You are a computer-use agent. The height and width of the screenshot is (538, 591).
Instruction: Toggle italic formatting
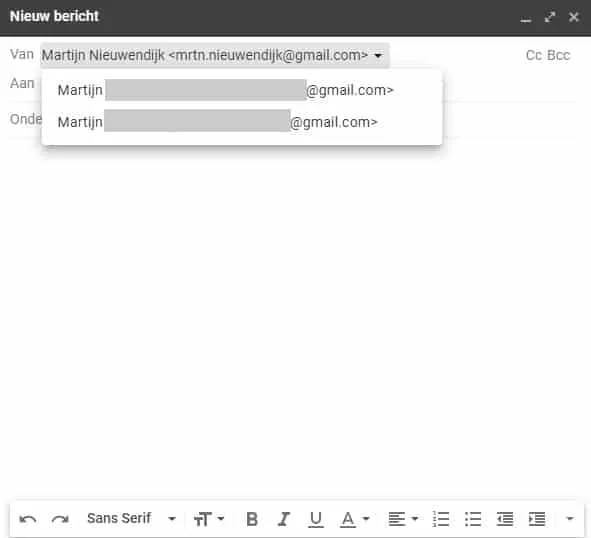(x=284, y=519)
